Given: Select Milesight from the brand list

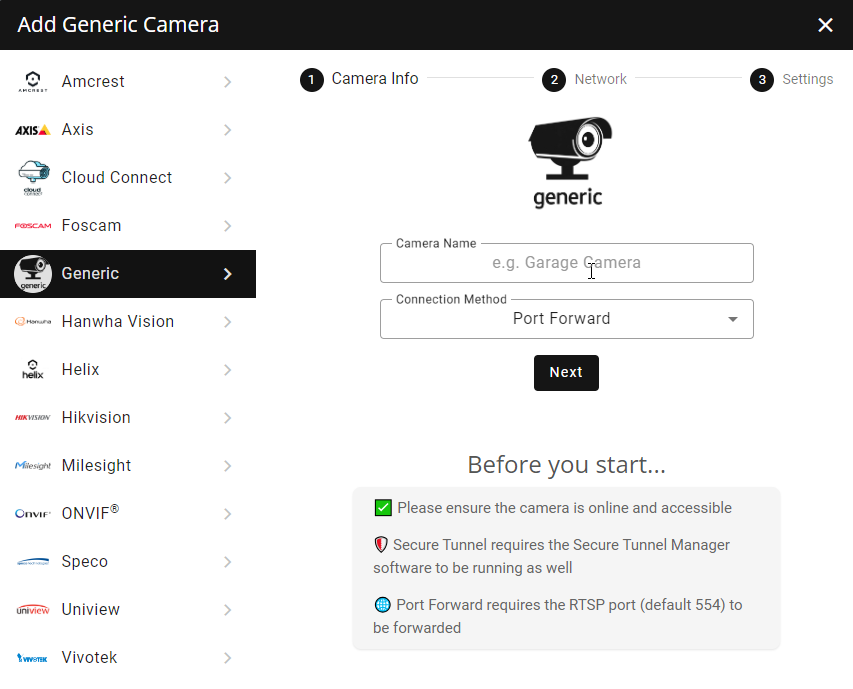Looking at the screenshot, I should tap(128, 466).
